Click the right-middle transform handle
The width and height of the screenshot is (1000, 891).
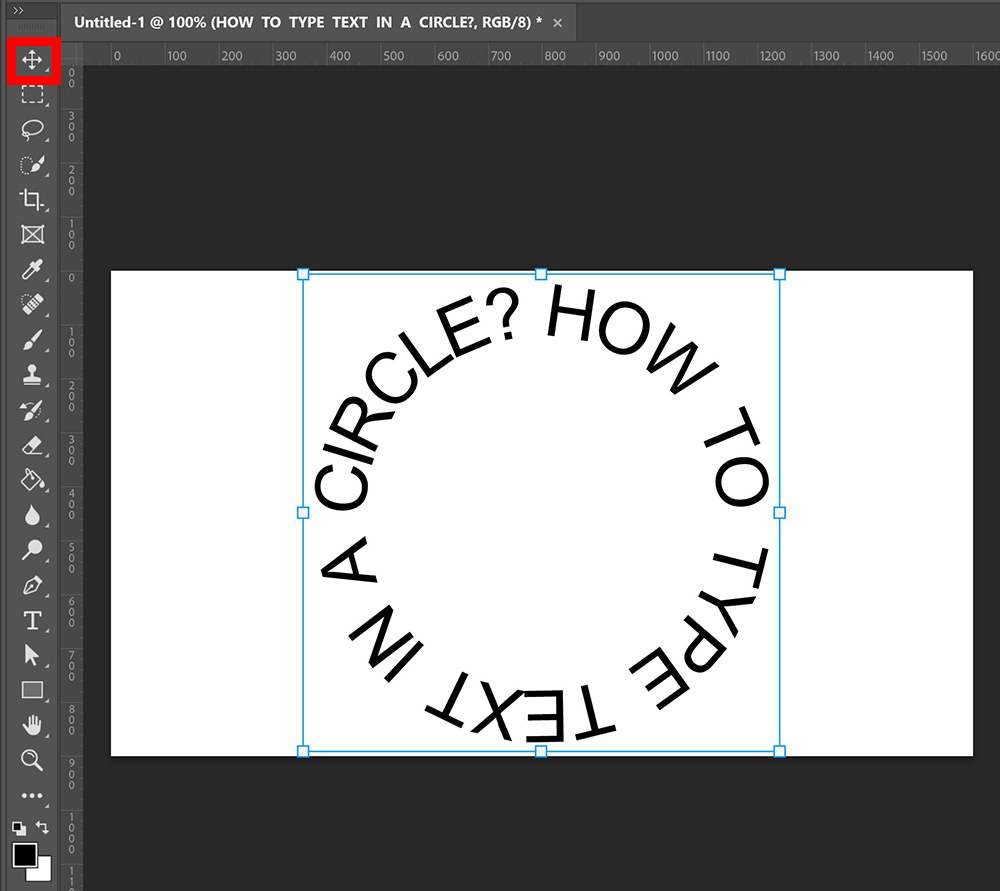coord(779,513)
